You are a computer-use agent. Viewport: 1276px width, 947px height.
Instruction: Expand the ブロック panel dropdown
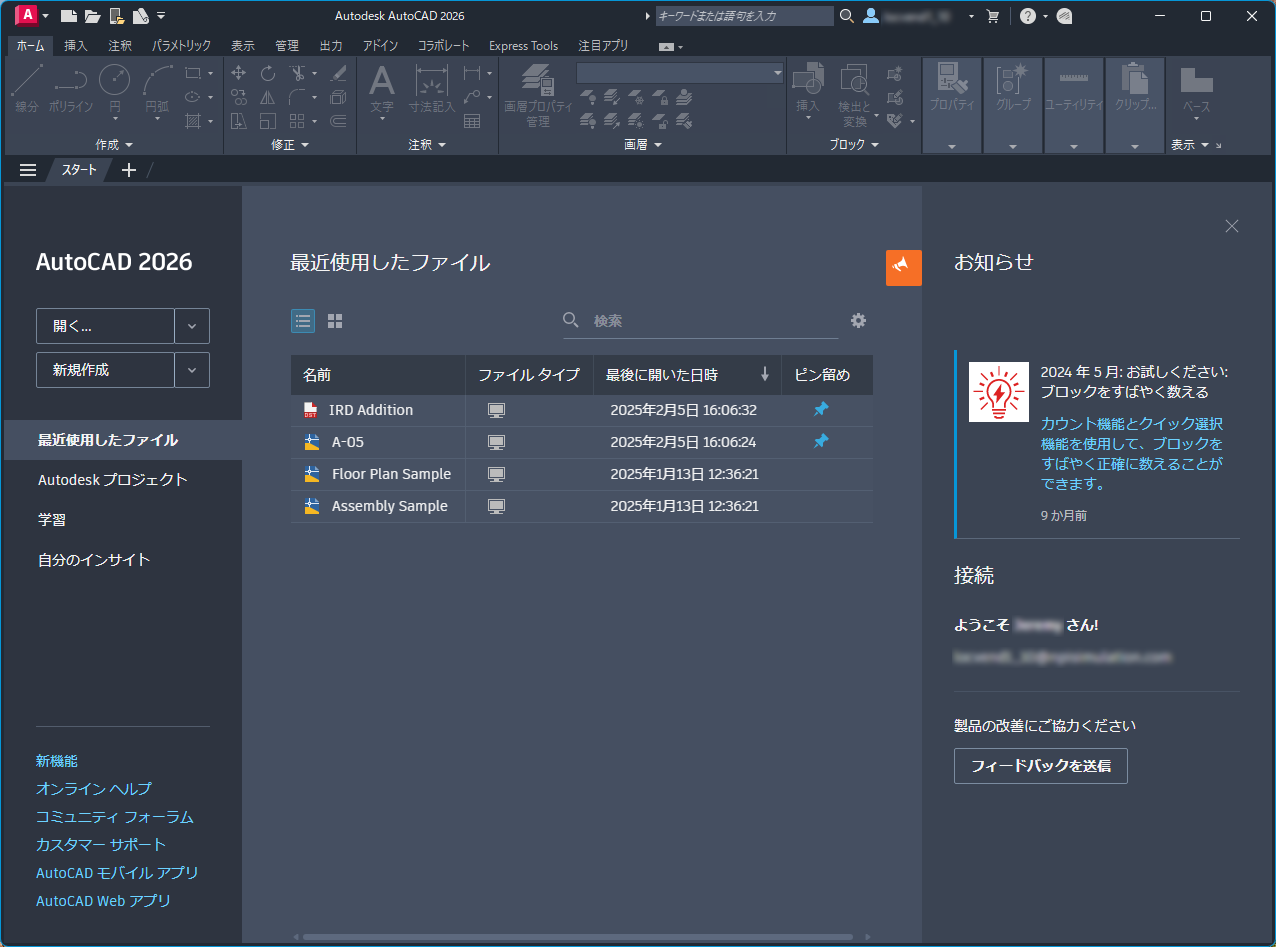(x=854, y=145)
